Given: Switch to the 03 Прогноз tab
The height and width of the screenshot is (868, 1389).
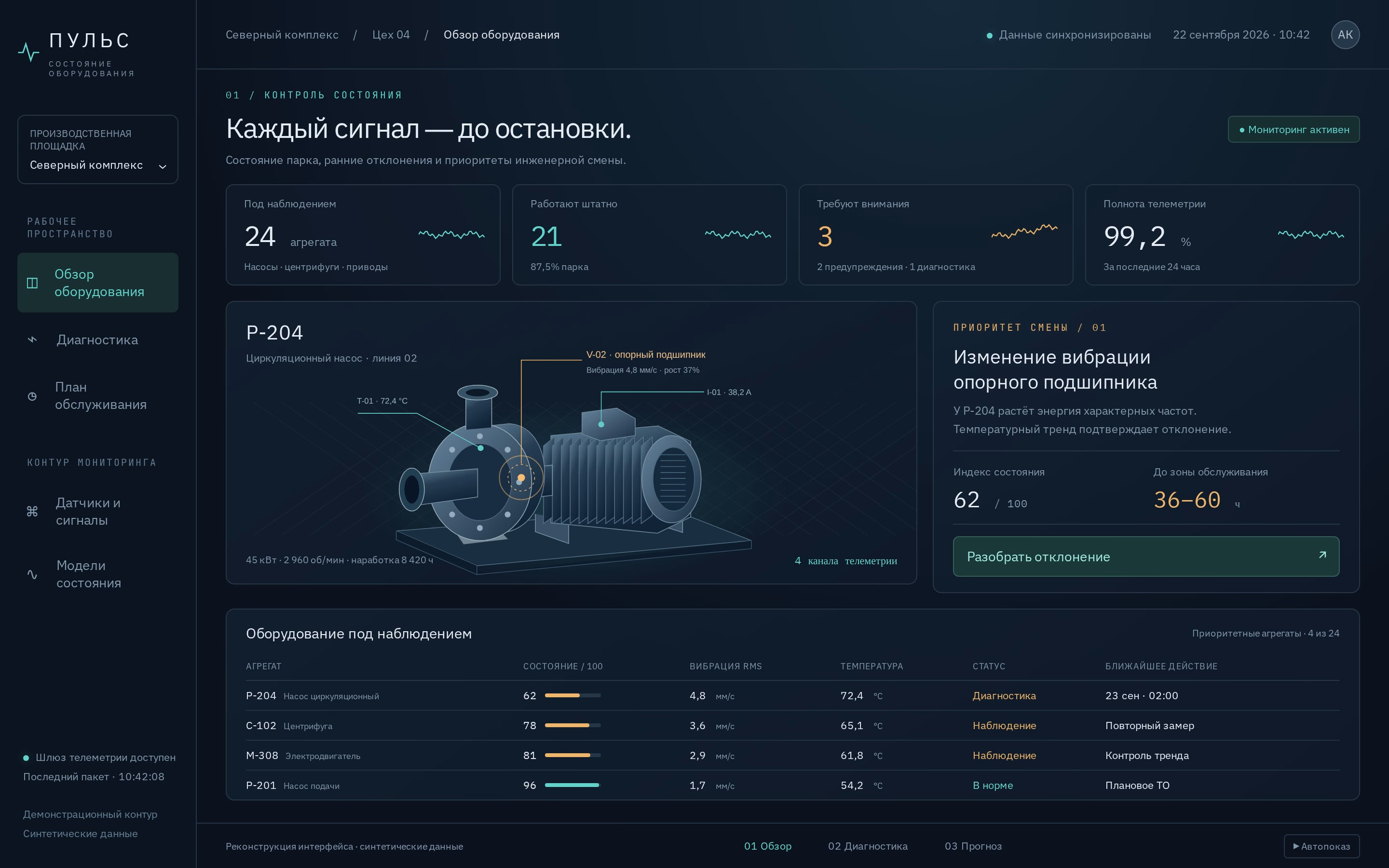Looking at the screenshot, I should (973, 846).
